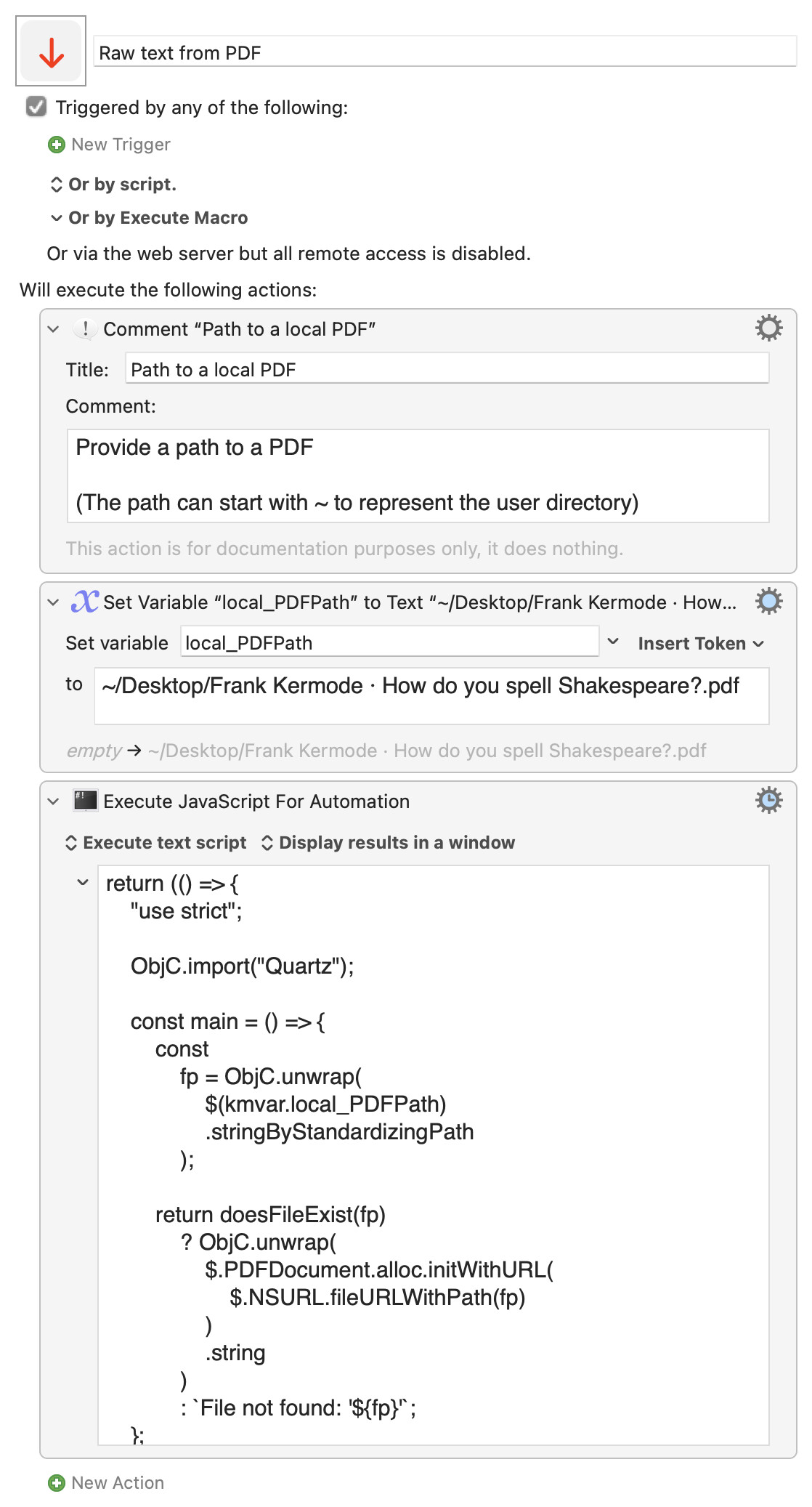Open the gear menu for Set Variable action
This screenshot has width=812, height=1507.
pos(768,601)
